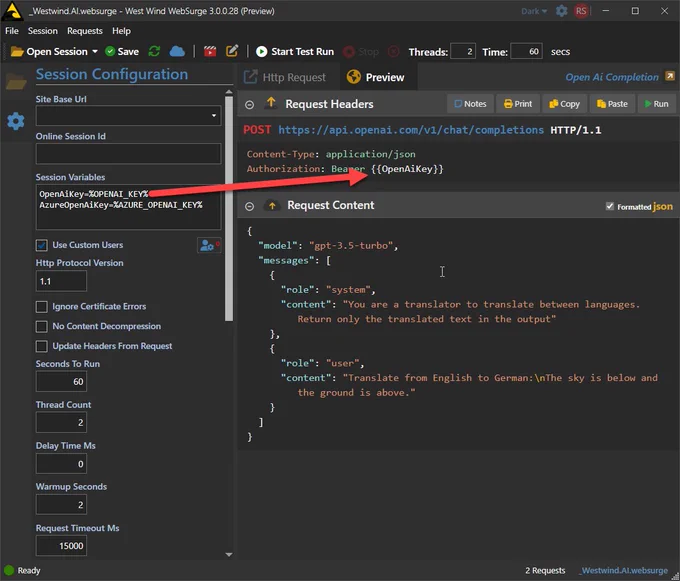Click the configuration panel scrollbar thumb
Screen dimensions: 680x581
[x=229, y=208]
